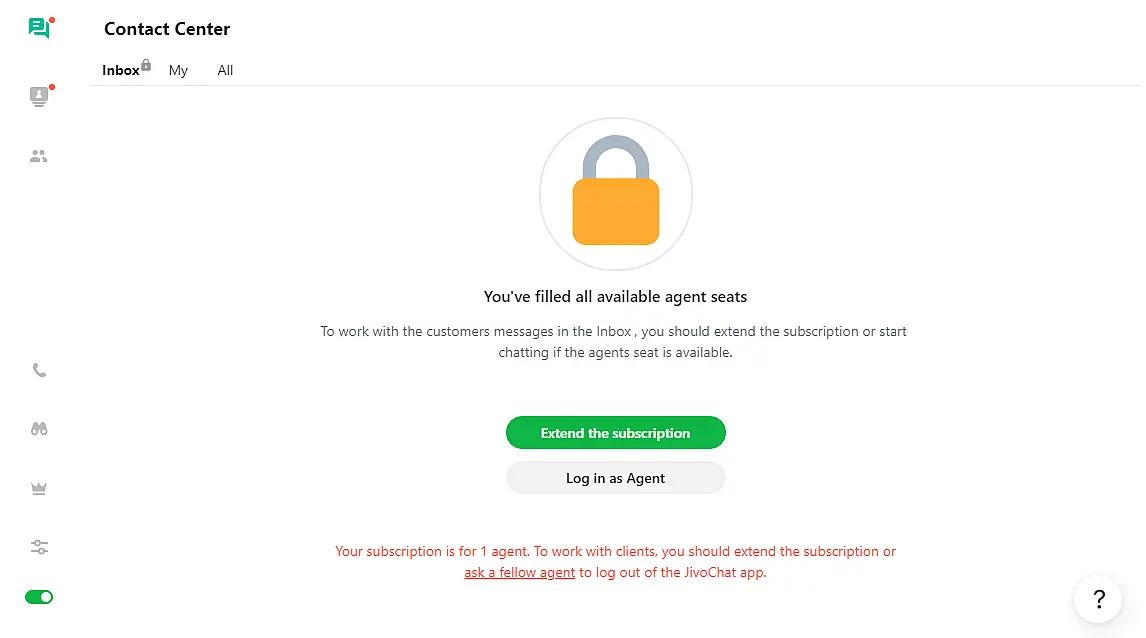Click the large orange padlock image

(x=615, y=195)
